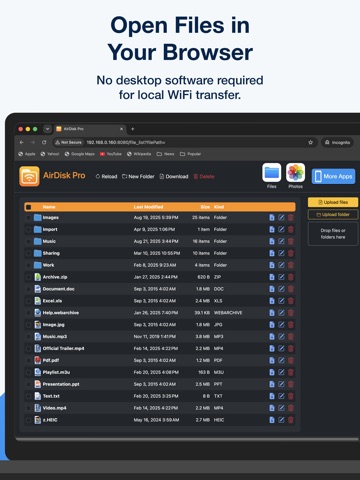Check the box for Music folder
Screen dimensions: 360x480
(29, 241)
